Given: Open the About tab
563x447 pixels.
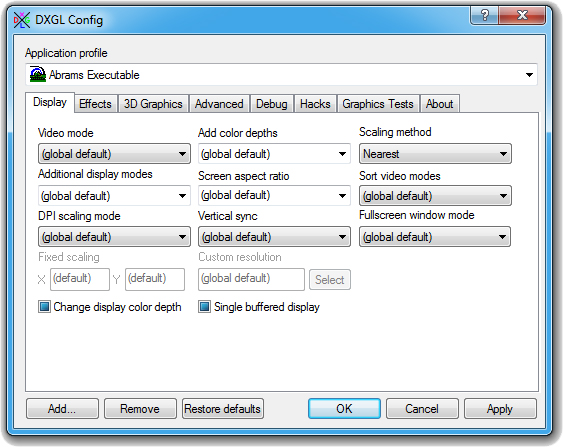Looking at the screenshot, I should [x=439, y=104].
